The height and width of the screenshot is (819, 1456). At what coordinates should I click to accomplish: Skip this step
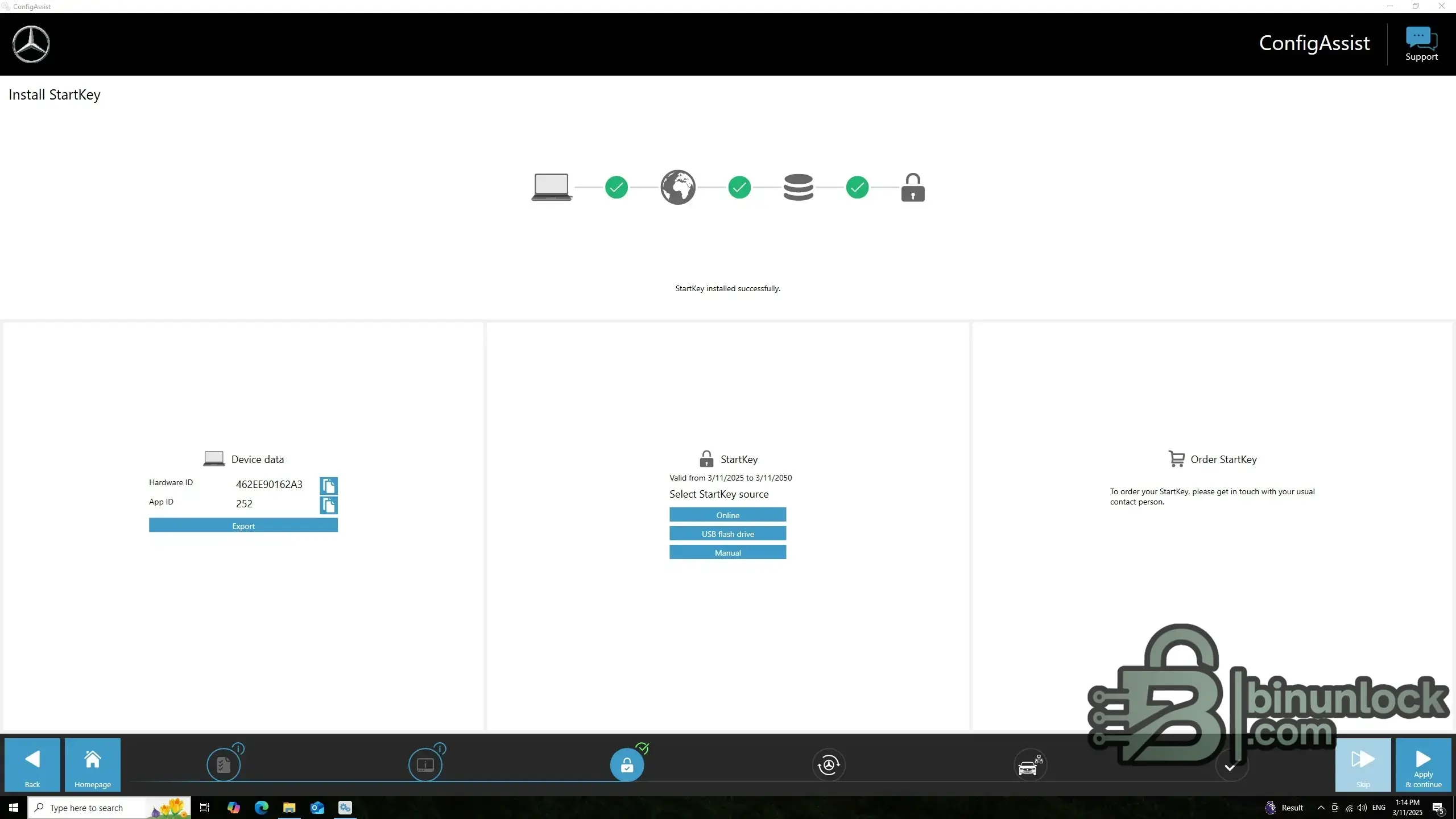(x=1363, y=765)
